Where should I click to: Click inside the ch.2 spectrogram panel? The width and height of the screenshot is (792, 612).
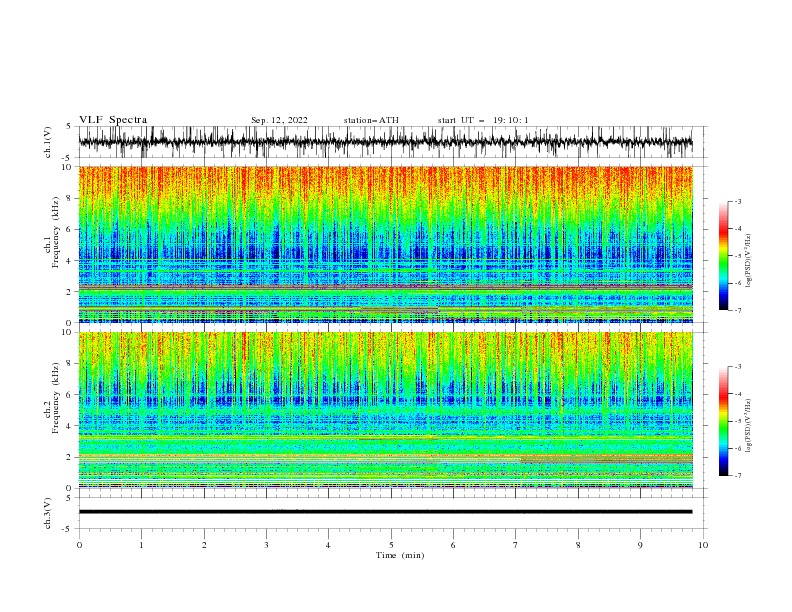coord(385,410)
